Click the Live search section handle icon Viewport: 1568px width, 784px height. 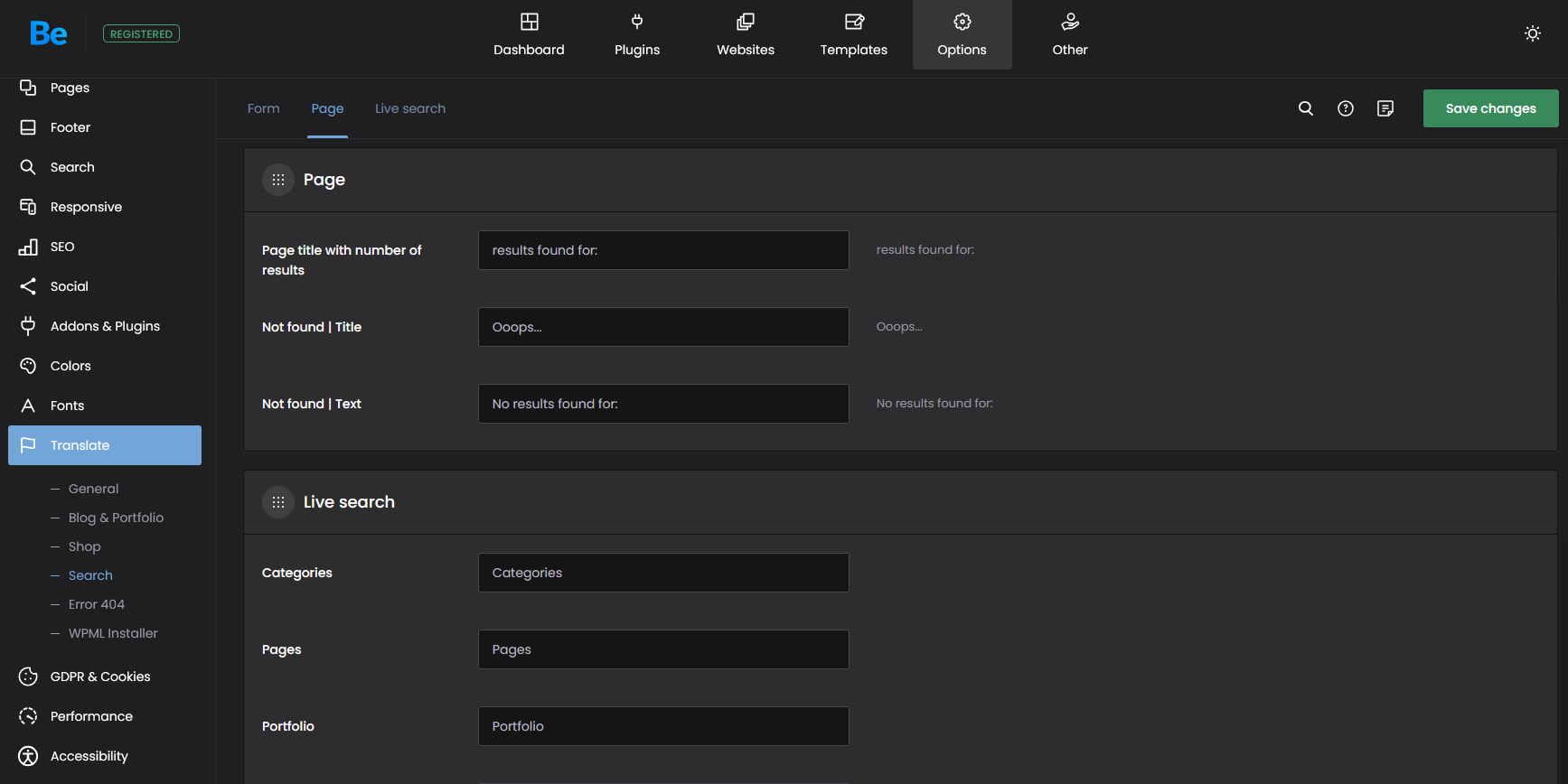278,502
